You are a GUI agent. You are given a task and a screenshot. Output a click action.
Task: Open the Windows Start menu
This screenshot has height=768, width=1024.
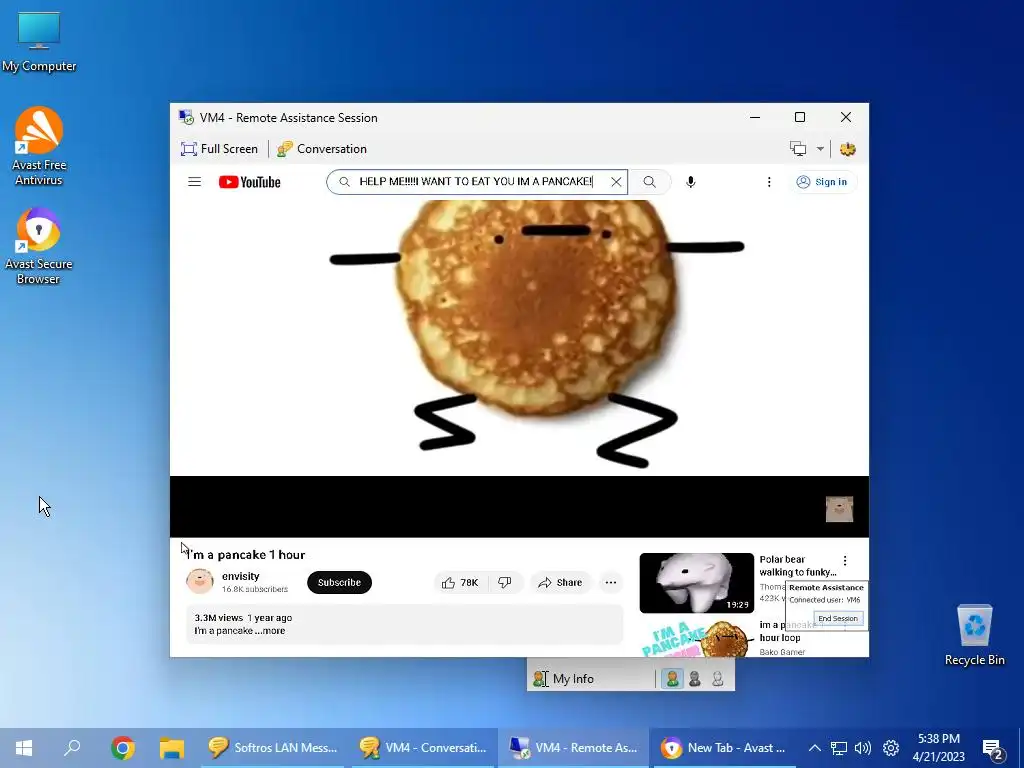point(24,748)
